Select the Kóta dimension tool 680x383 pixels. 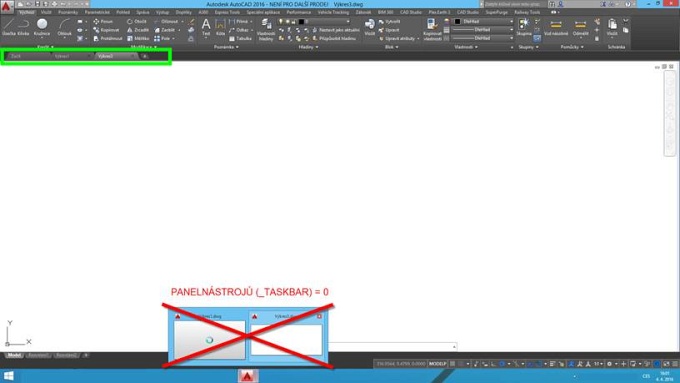coord(220,27)
